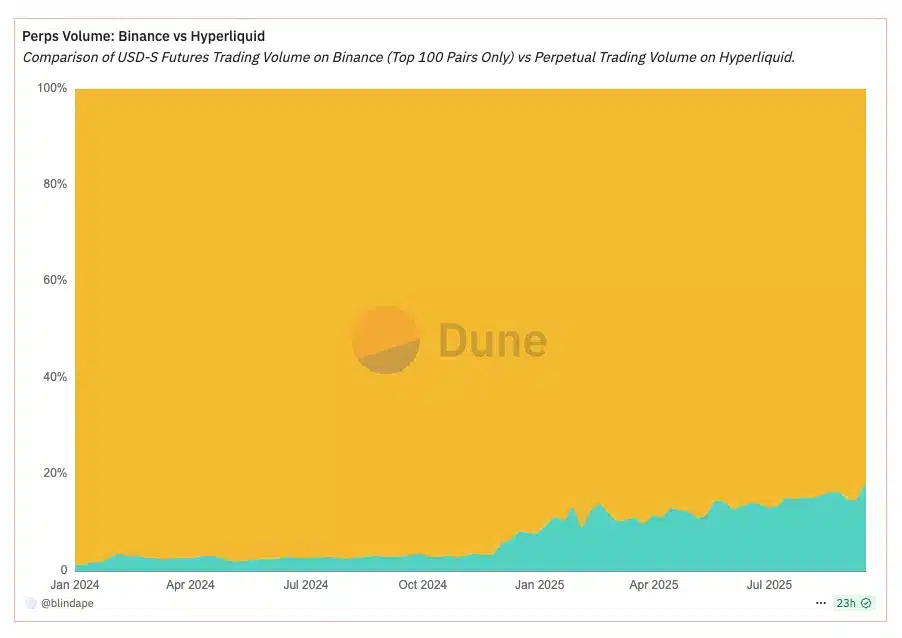The width and height of the screenshot is (902, 638).
Task: Open the three-dot options menu
Action: [x=821, y=603]
